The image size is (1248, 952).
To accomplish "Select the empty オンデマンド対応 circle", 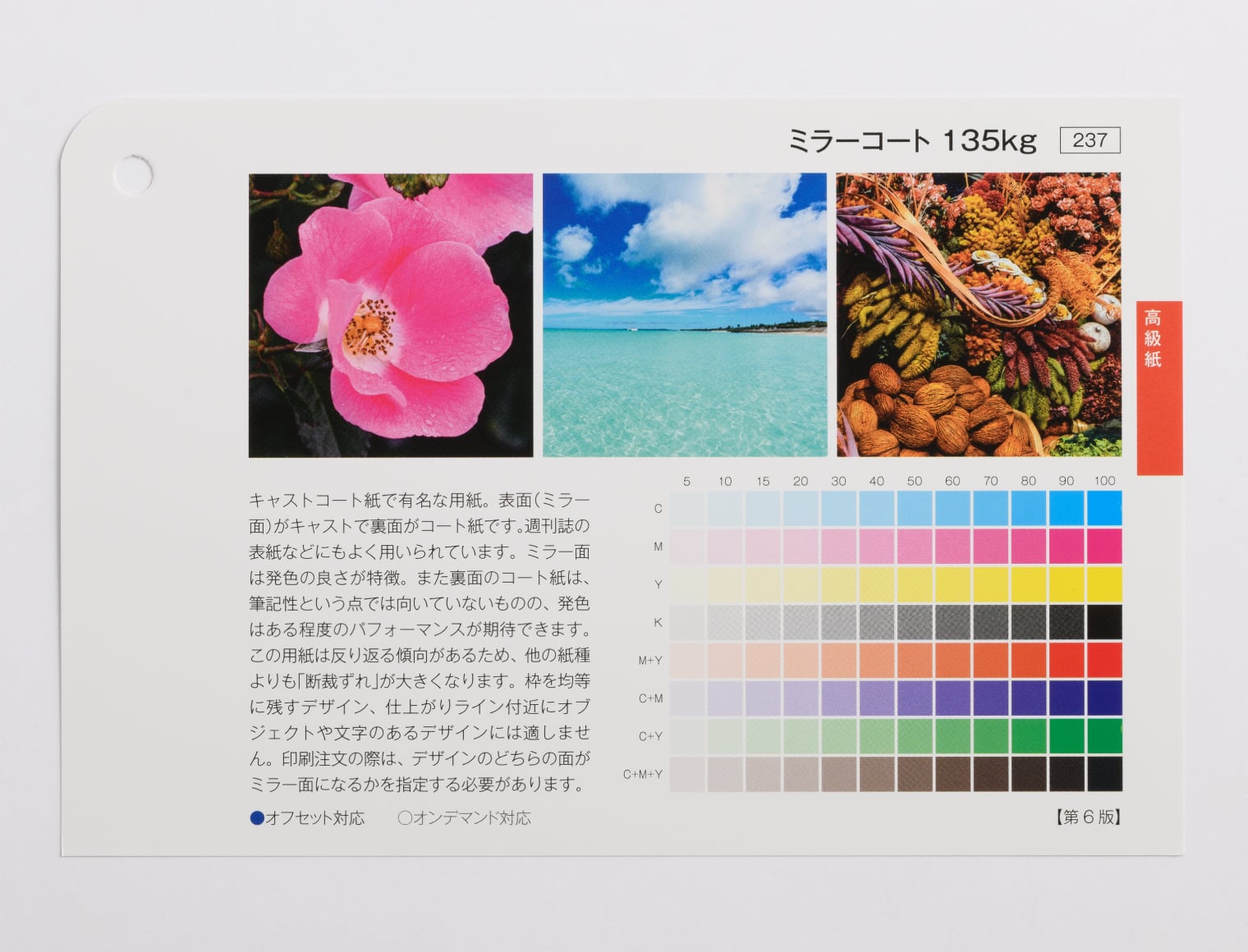I will pyautogui.click(x=404, y=818).
